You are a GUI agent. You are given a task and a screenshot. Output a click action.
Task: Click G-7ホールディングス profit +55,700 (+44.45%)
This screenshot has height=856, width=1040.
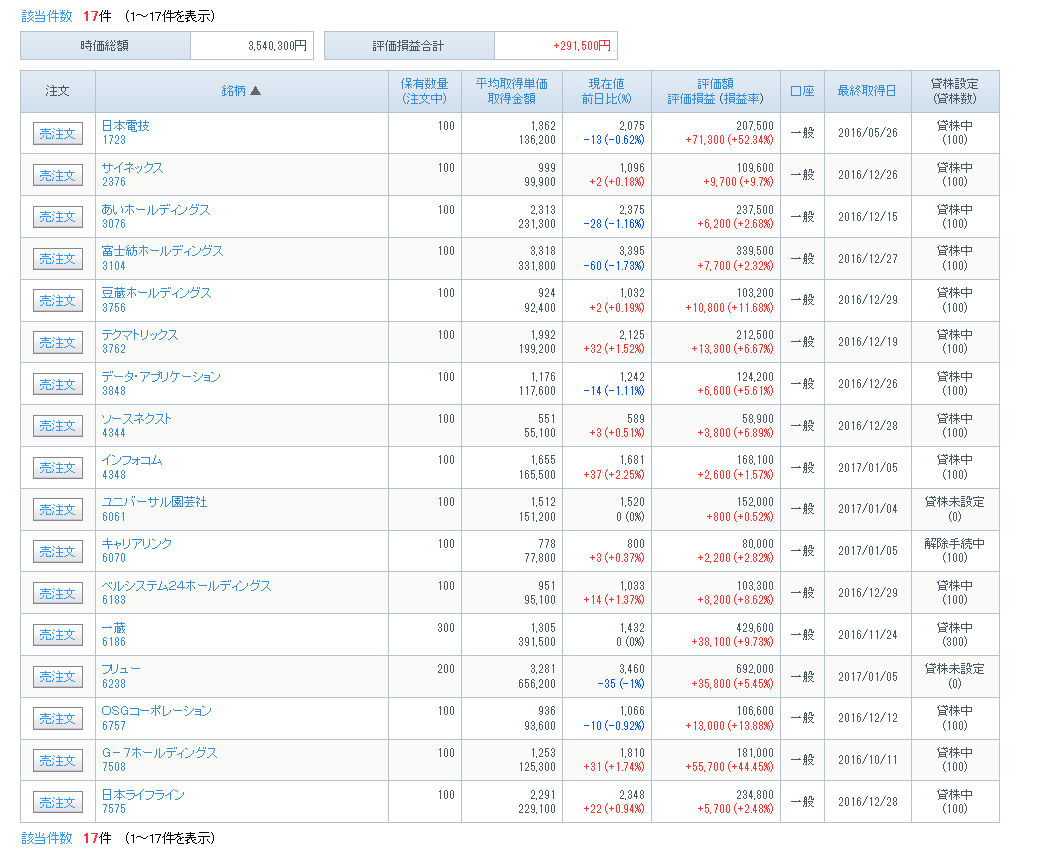point(729,766)
